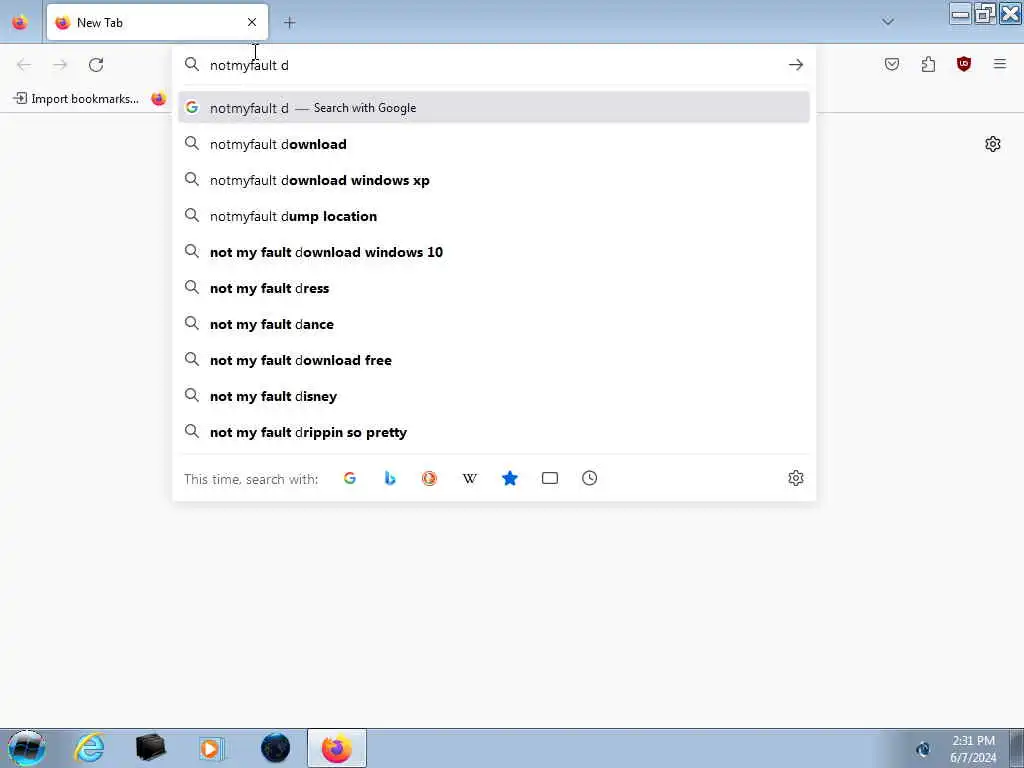Search this time with Wikipedia icon
The height and width of the screenshot is (768, 1024).
pyautogui.click(x=470, y=479)
